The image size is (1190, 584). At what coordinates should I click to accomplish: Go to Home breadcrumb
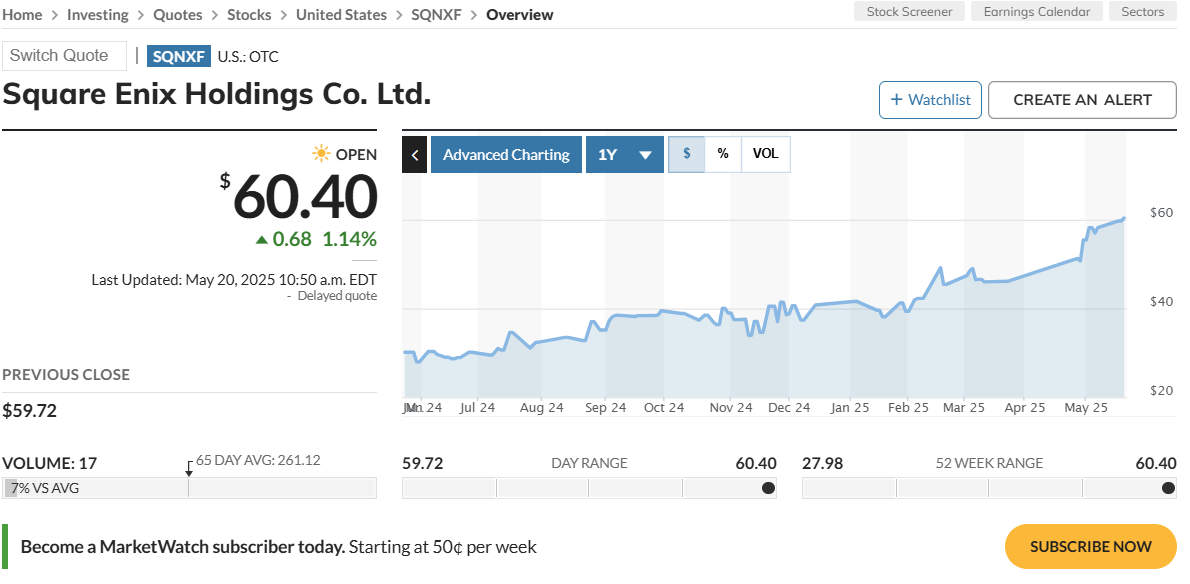(22, 14)
